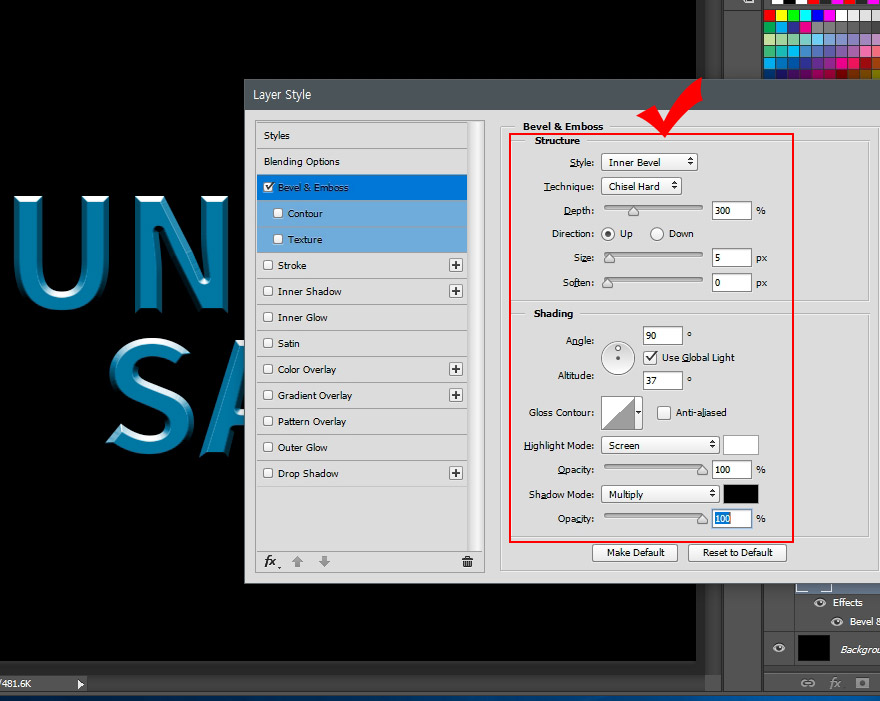880x701 pixels.
Task: Uncheck the Bevel & Emboss checkbox
Action: click(269, 187)
